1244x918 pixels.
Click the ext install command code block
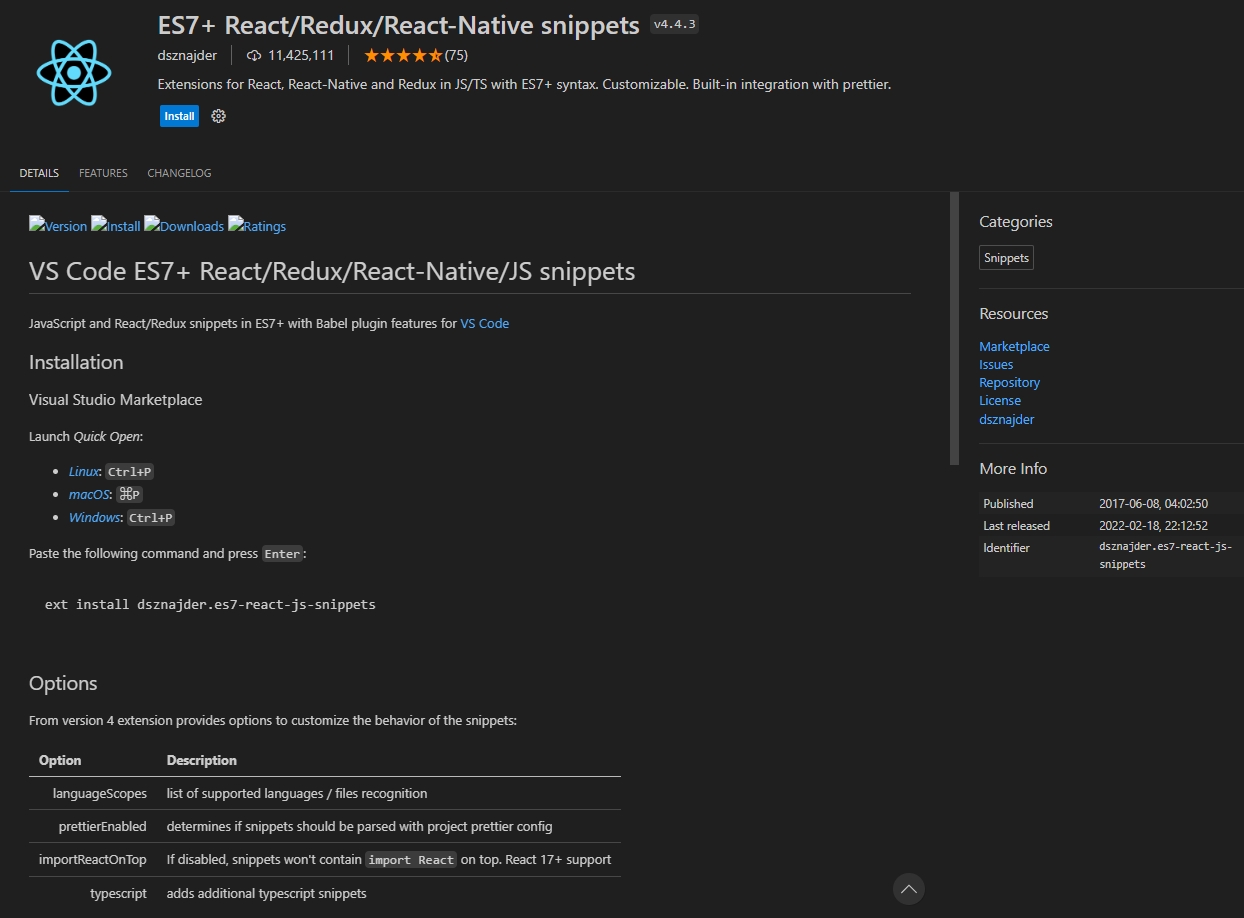point(210,604)
